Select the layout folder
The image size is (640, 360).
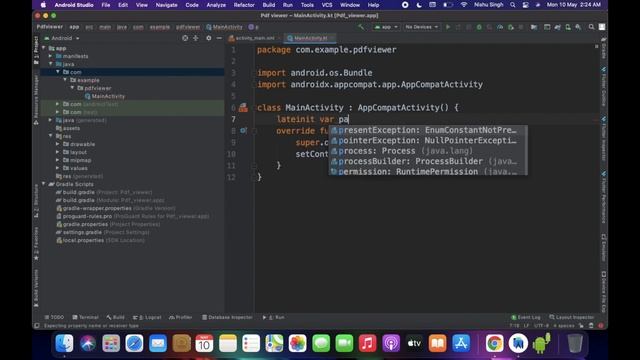click(75, 152)
